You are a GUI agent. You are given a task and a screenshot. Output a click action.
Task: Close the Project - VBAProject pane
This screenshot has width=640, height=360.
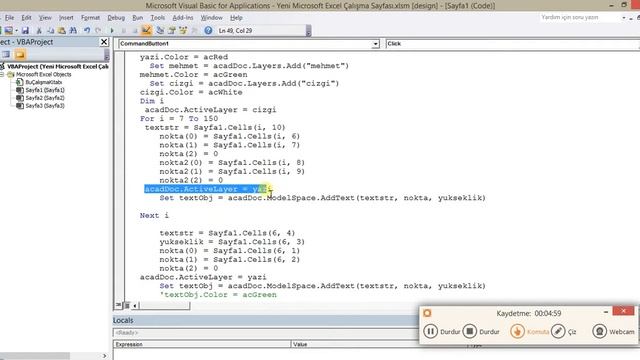104,42
